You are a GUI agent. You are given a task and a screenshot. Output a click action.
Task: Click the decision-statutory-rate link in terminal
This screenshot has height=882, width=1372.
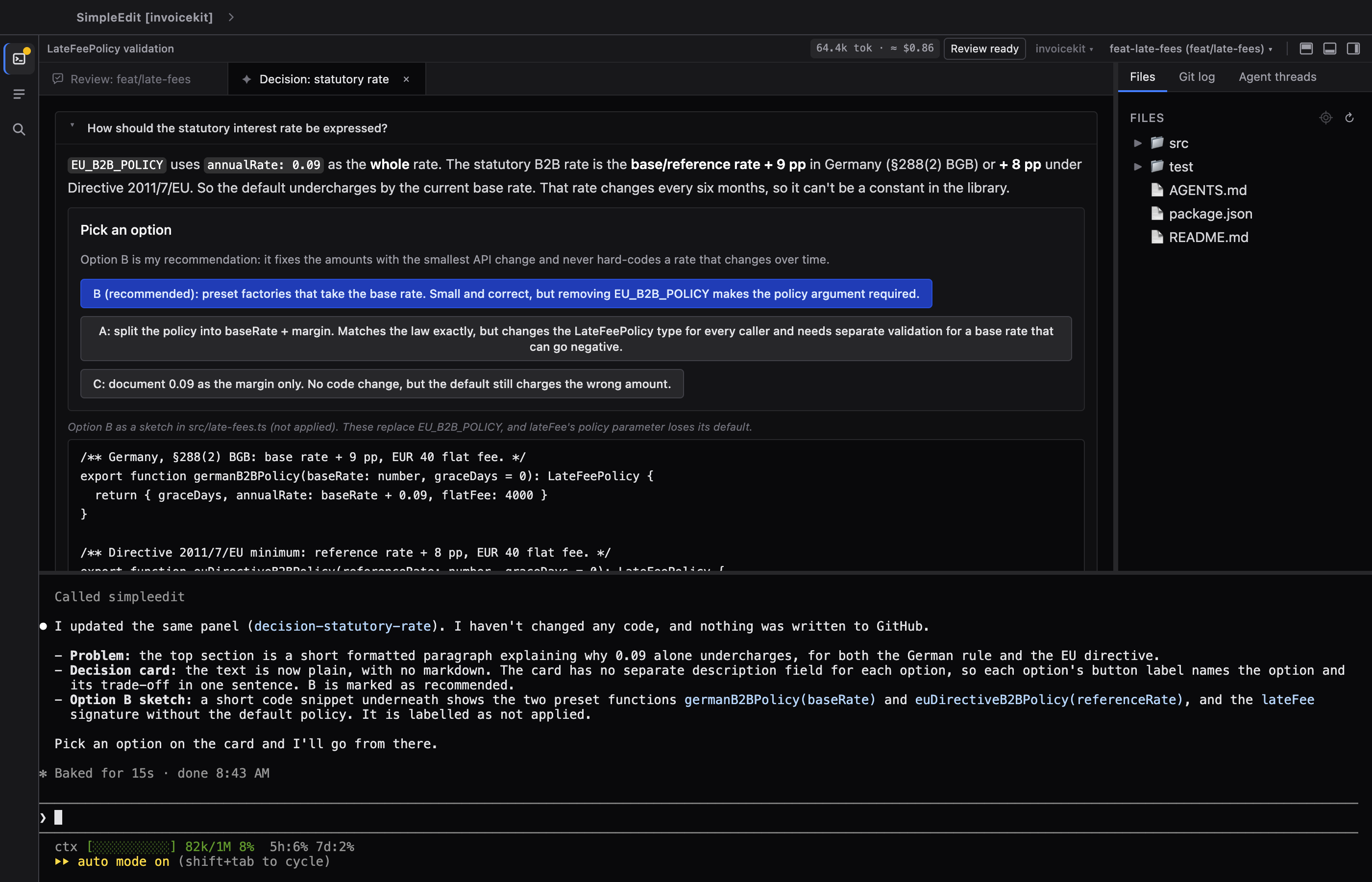pyautogui.click(x=343, y=626)
